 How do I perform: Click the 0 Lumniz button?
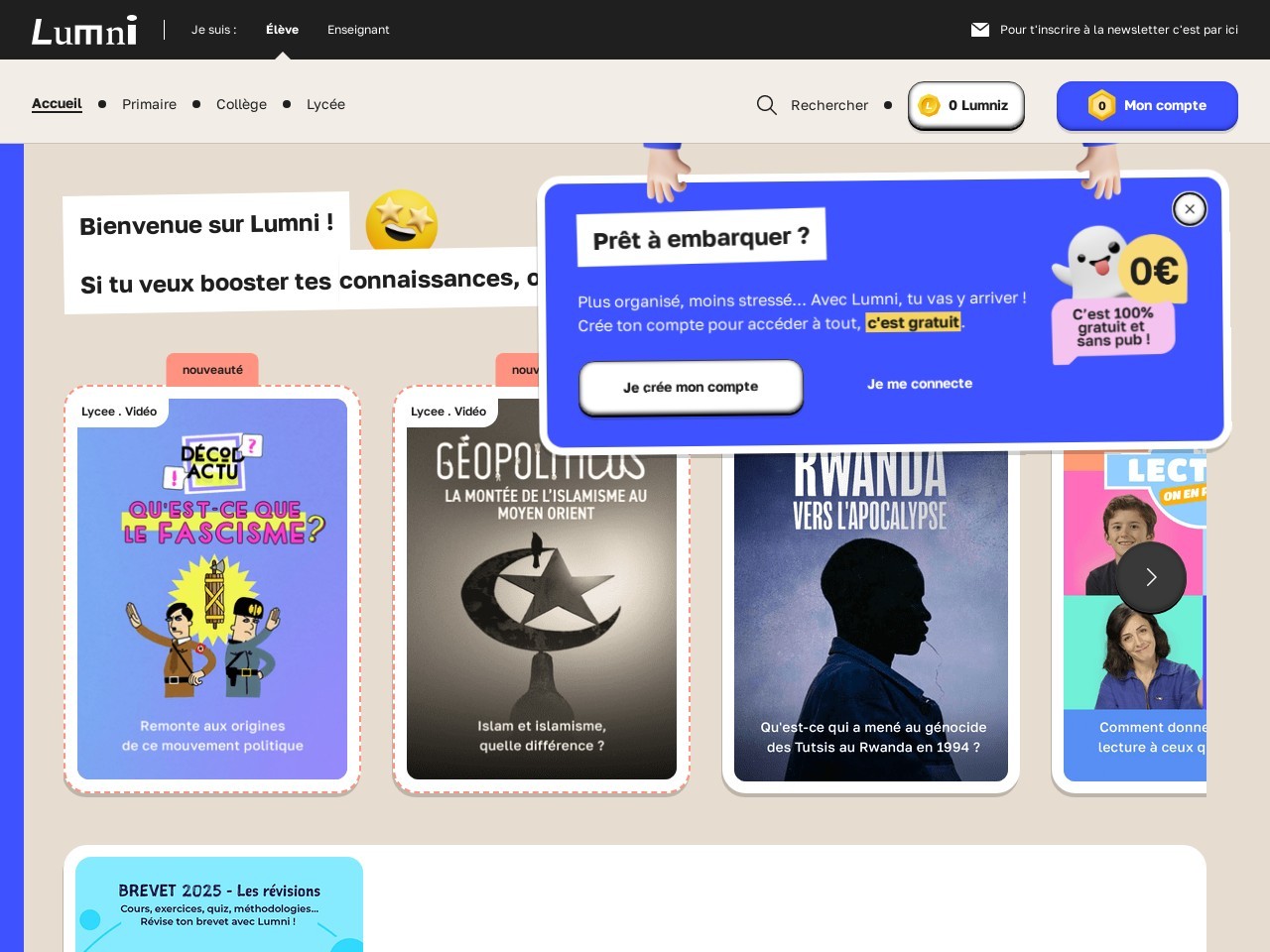click(x=966, y=105)
